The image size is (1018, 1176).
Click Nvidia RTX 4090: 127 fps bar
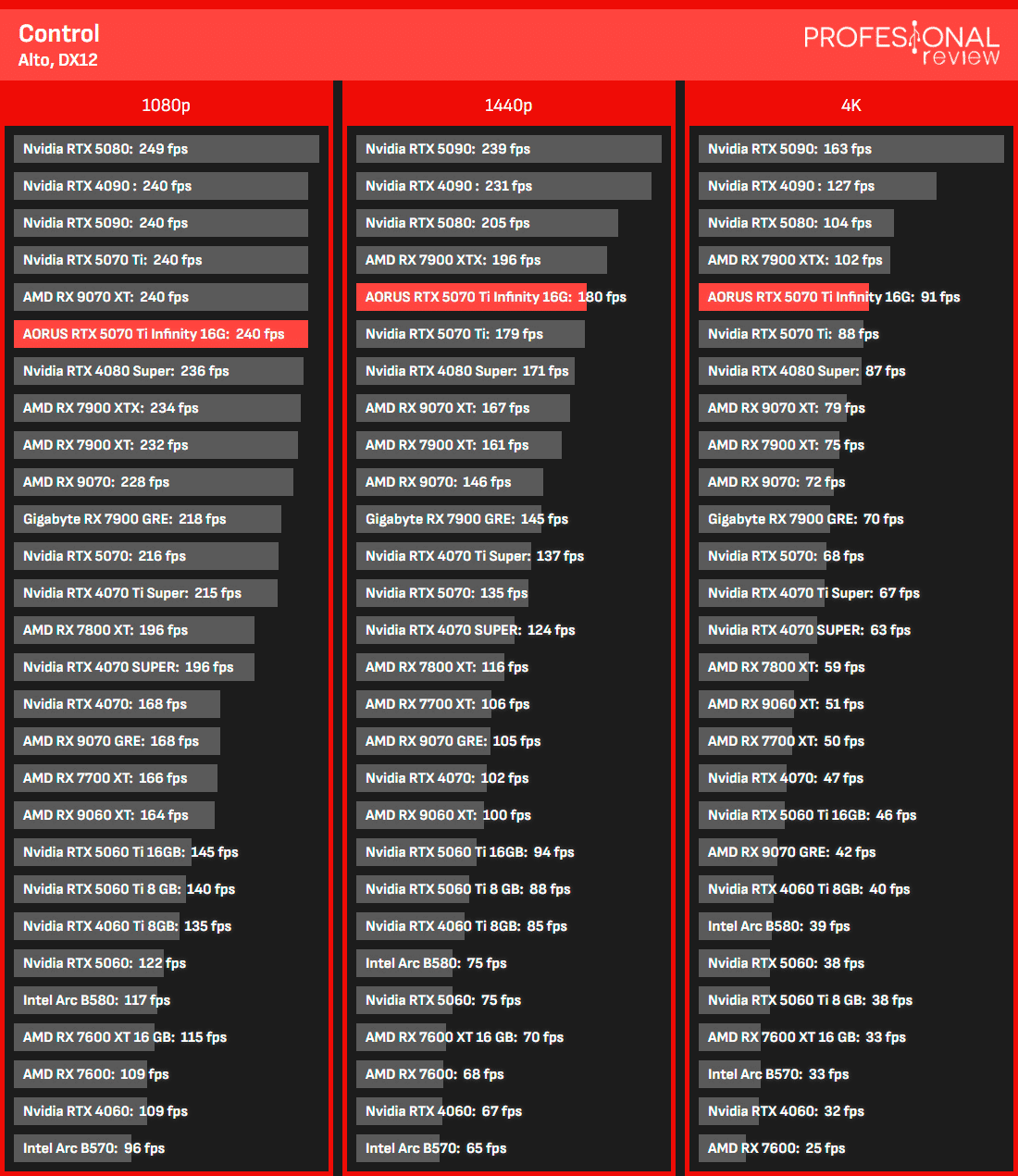[x=817, y=186]
